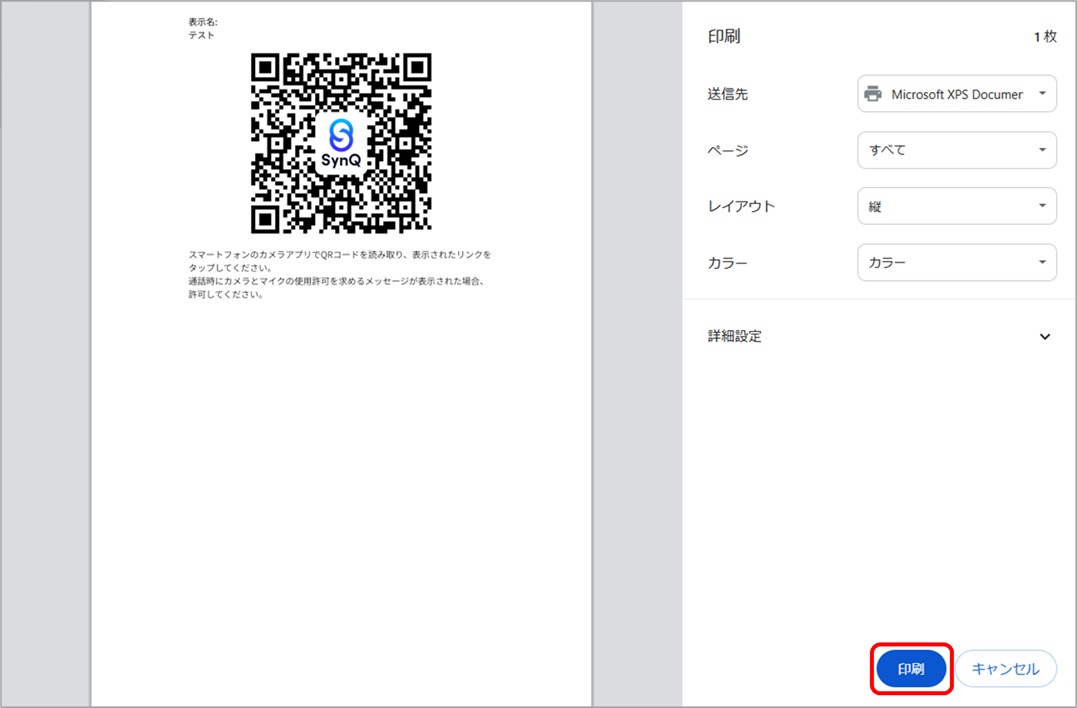The height and width of the screenshot is (708, 1077).
Task: Open the Microsoft XPS Document destination dropdown
Action: pyautogui.click(x=956, y=94)
